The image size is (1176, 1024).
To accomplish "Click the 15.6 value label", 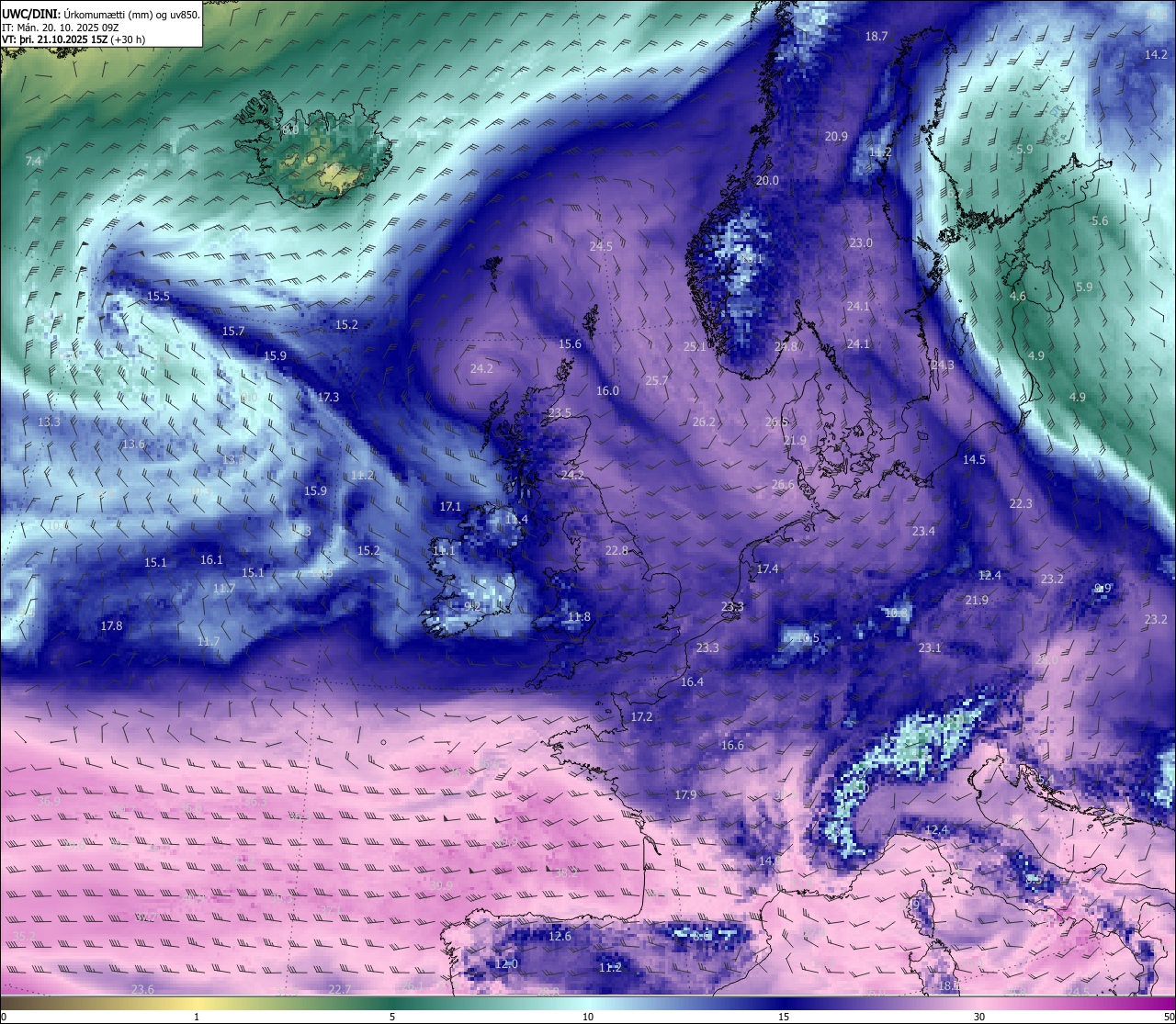I will [x=570, y=344].
